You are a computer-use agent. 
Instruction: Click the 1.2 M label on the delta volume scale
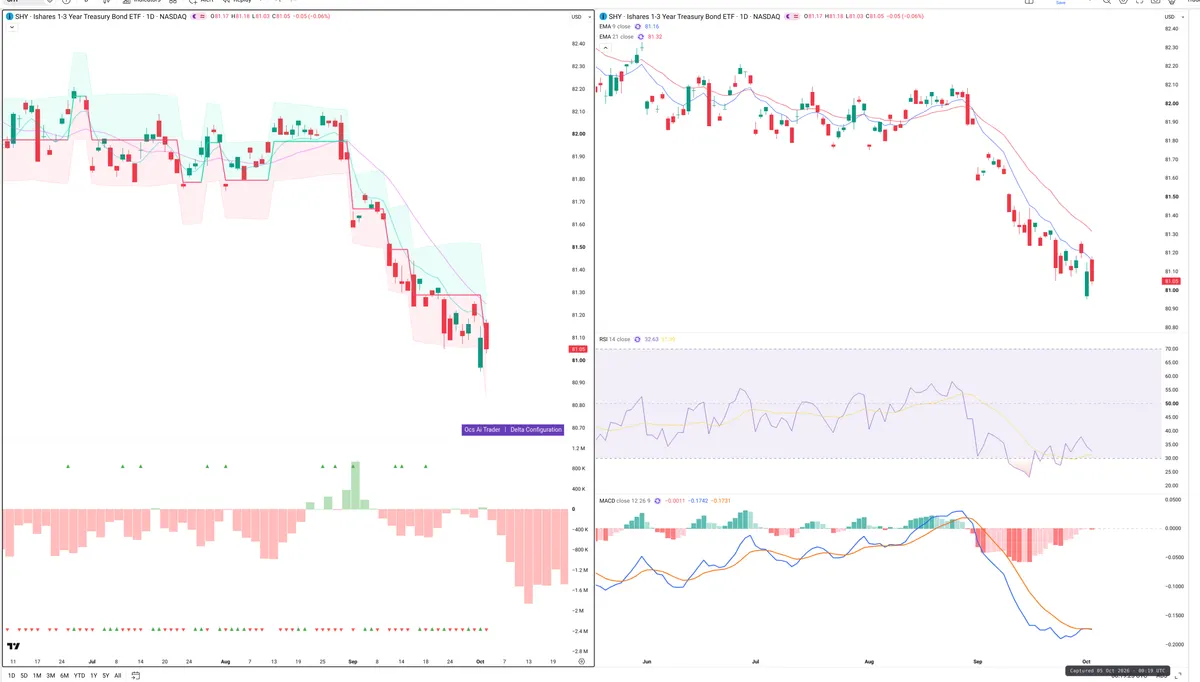pyautogui.click(x=579, y=448)
